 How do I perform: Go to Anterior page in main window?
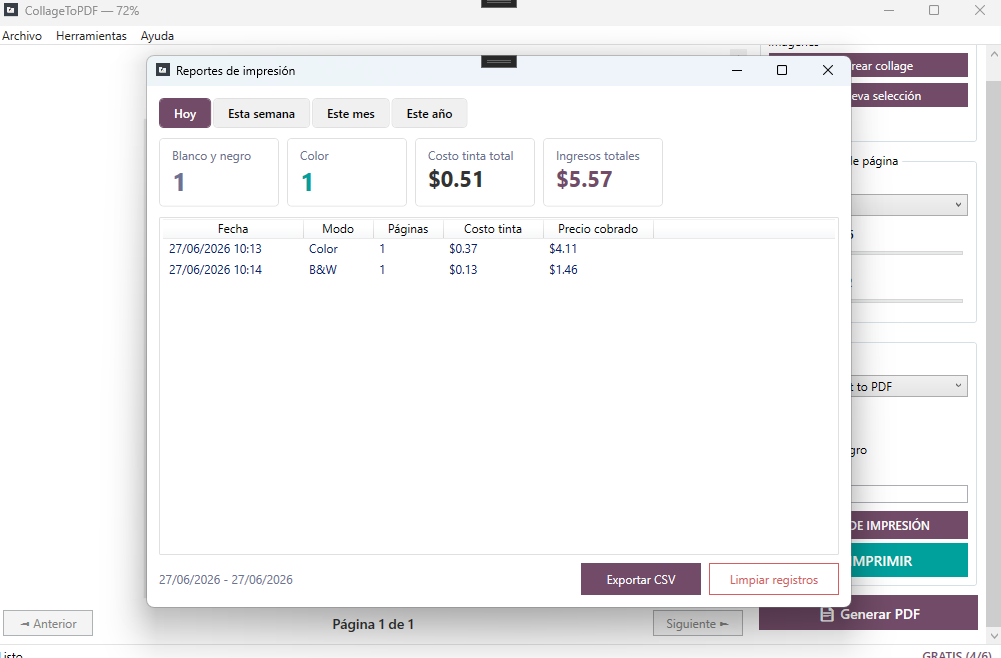pyautogui.click(x=48, y=624)
